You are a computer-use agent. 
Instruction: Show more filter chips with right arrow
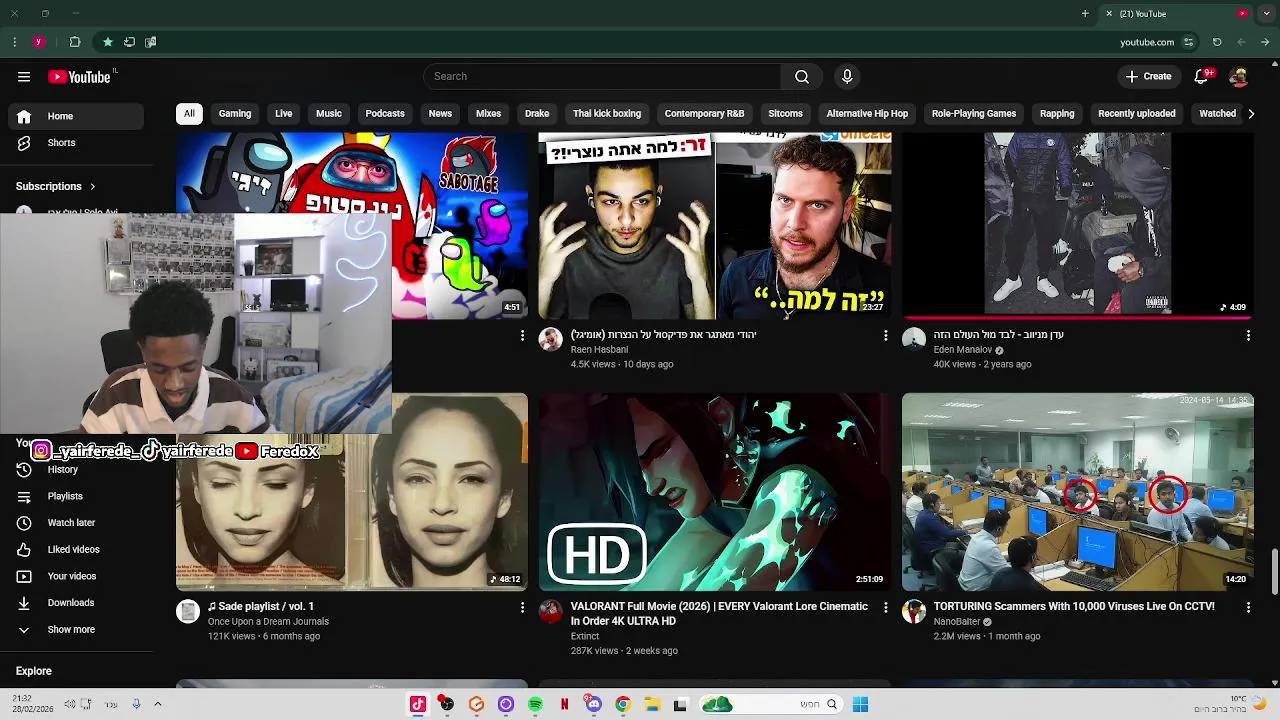1250,113
